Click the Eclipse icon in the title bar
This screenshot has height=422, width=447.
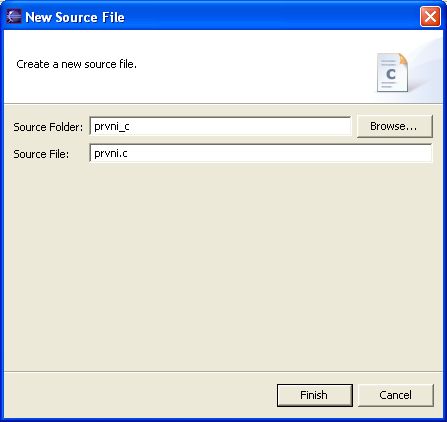(14, 17)
